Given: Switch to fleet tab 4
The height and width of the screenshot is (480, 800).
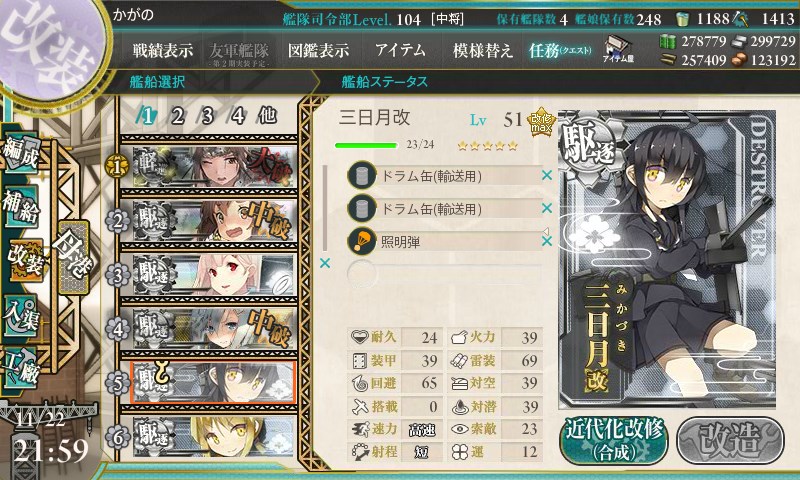Looking at the screenshot, I should point(237,116).
